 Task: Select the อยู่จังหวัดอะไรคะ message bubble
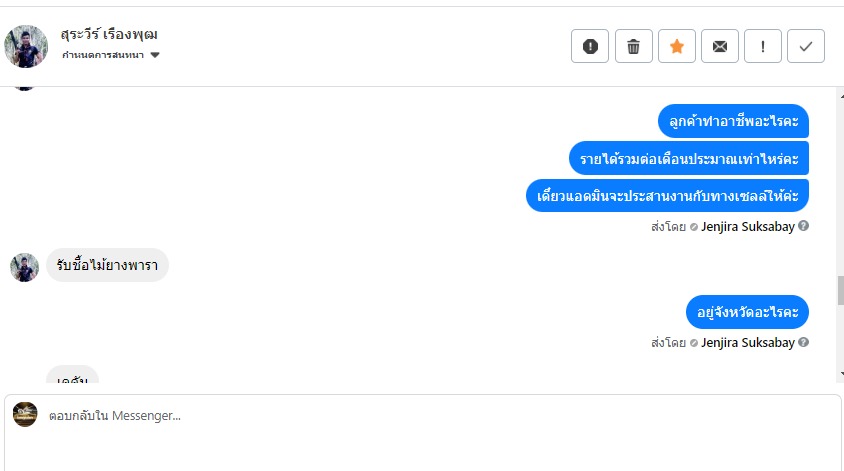pos(747,312)
